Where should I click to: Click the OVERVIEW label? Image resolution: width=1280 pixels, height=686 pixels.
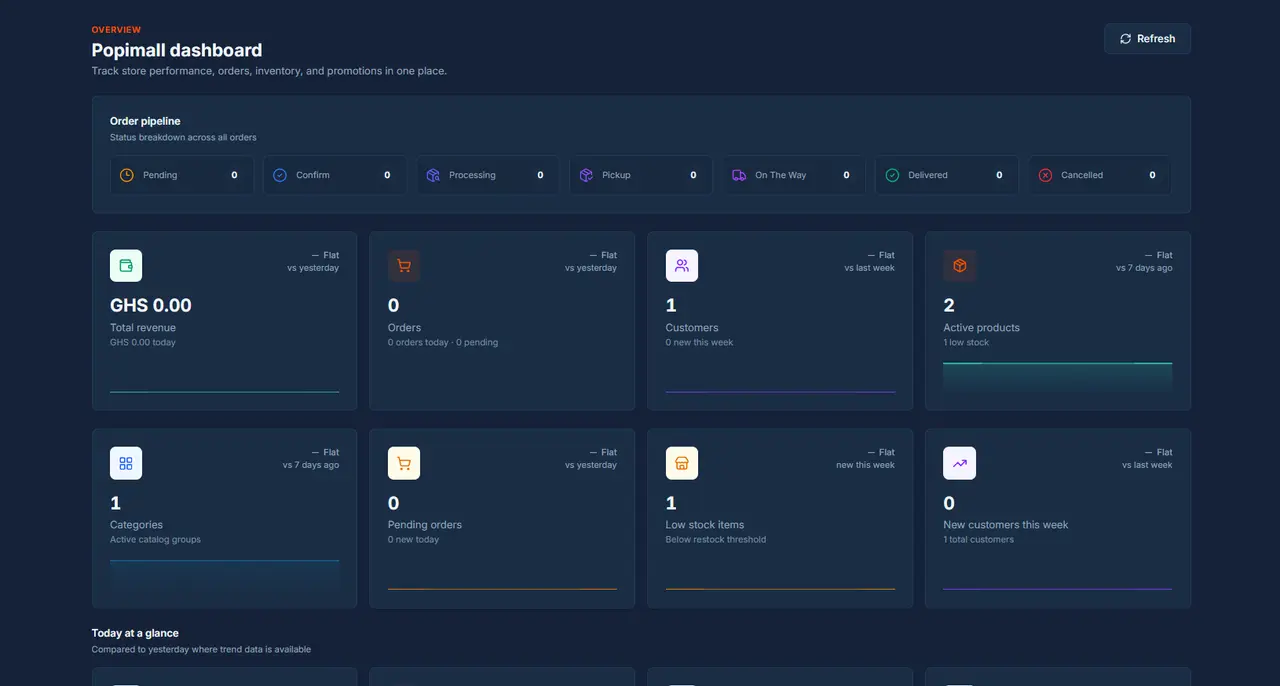(x=116, y=30)
